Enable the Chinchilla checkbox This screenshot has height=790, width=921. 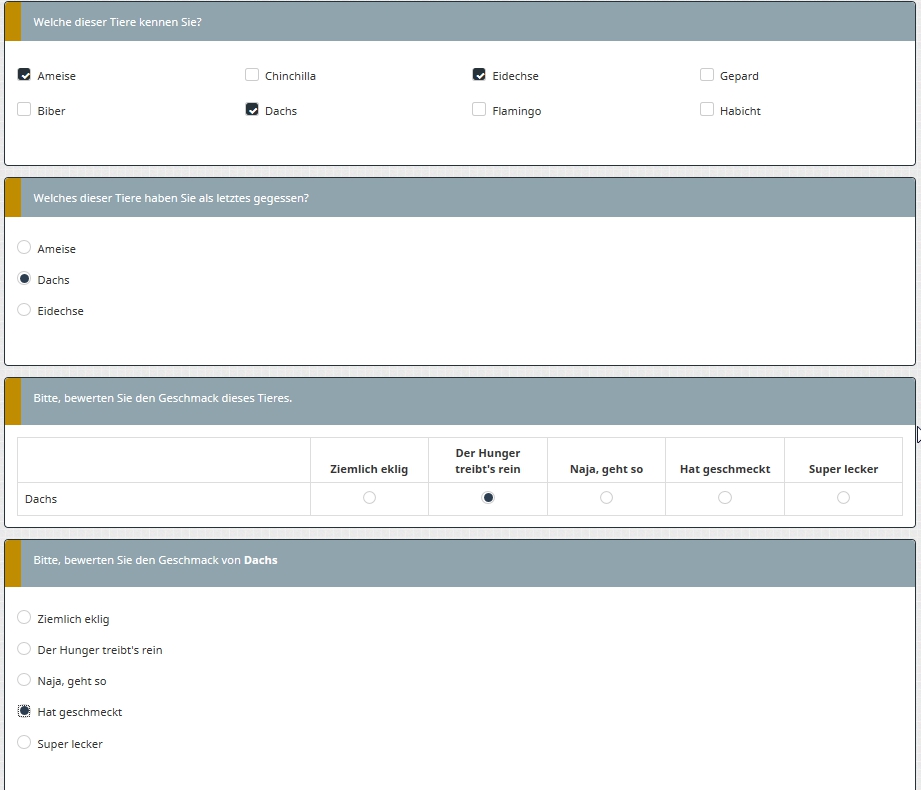click(x=252, y=75)
